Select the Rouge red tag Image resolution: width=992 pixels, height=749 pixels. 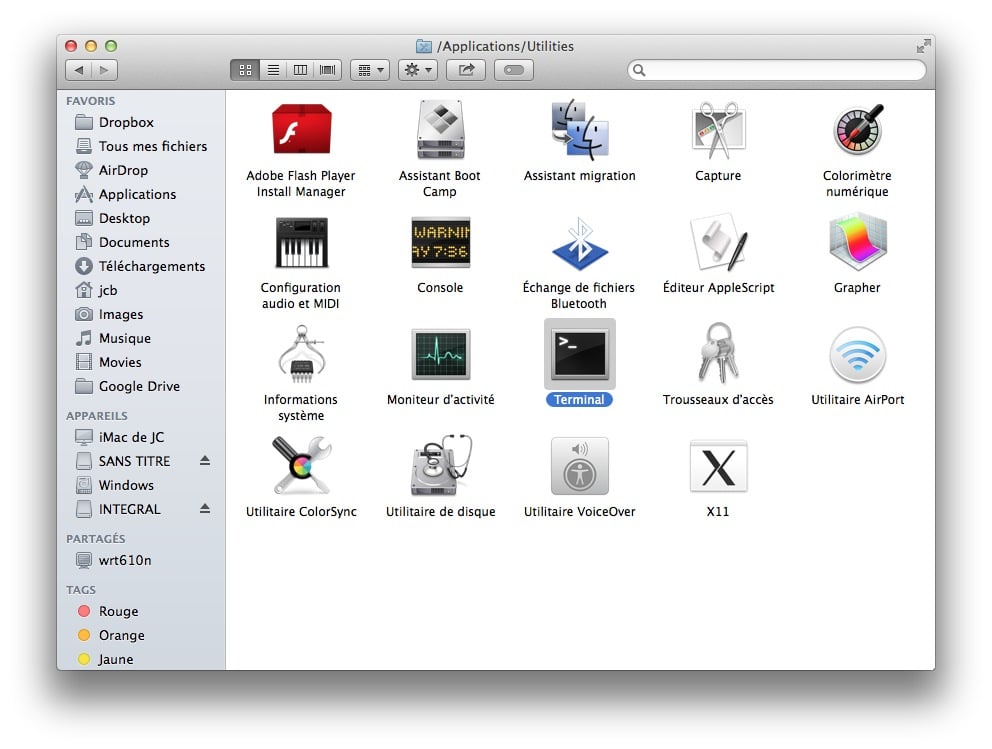coord(118,611)
